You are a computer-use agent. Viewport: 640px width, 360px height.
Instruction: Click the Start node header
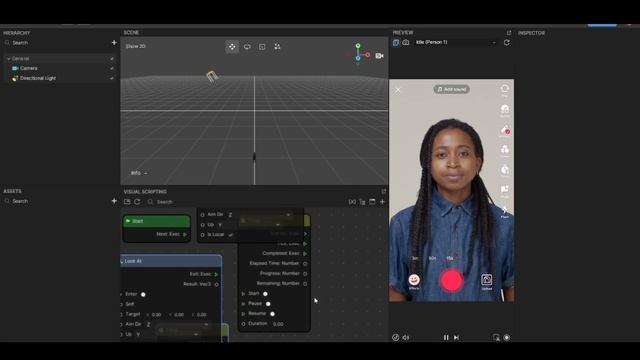157,221
